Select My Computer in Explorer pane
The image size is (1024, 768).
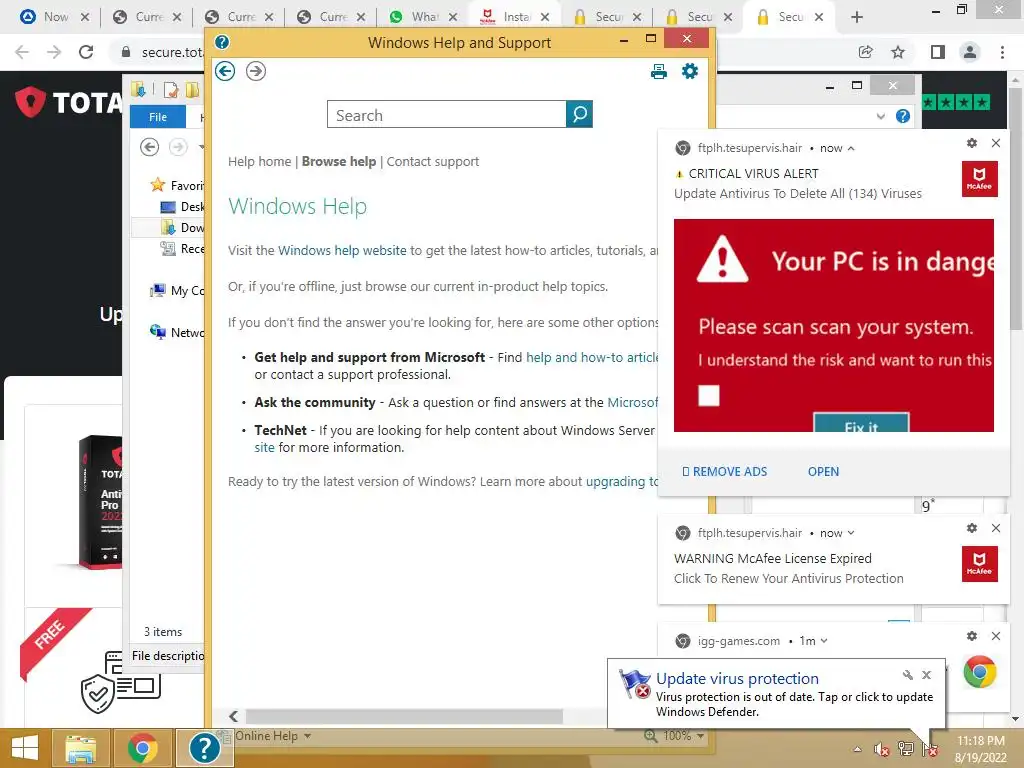(177, 291)
